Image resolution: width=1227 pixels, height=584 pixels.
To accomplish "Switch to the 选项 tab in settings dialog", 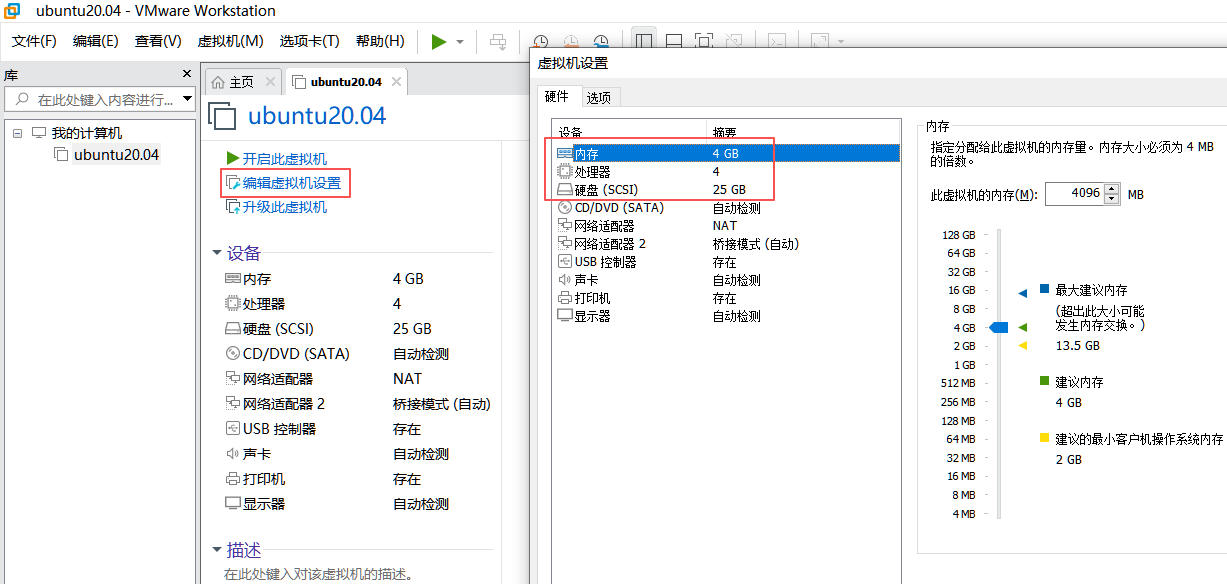I will 599,97.
